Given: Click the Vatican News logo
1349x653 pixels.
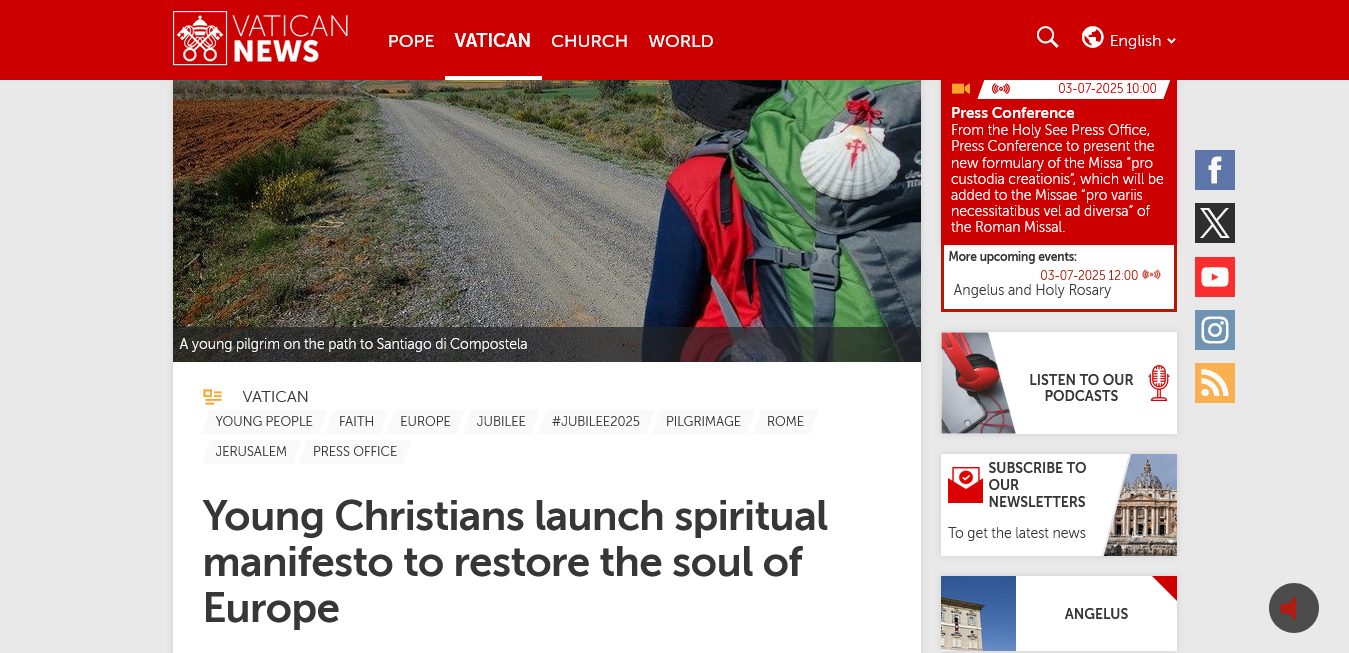Looking at the screenshot, I should (x=261, y=39).
